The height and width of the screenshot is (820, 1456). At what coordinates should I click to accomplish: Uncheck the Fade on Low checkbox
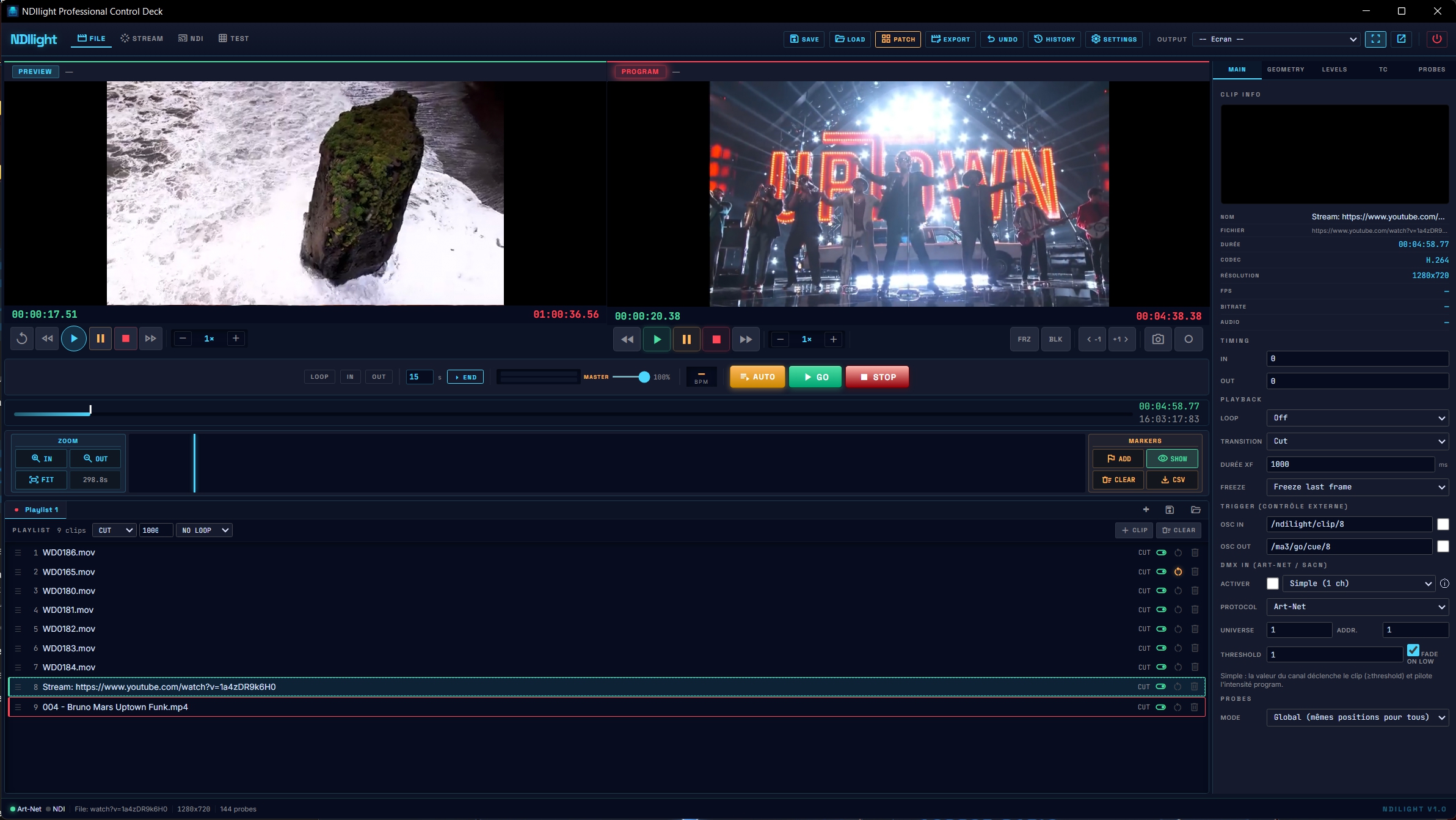[1413, 650]
